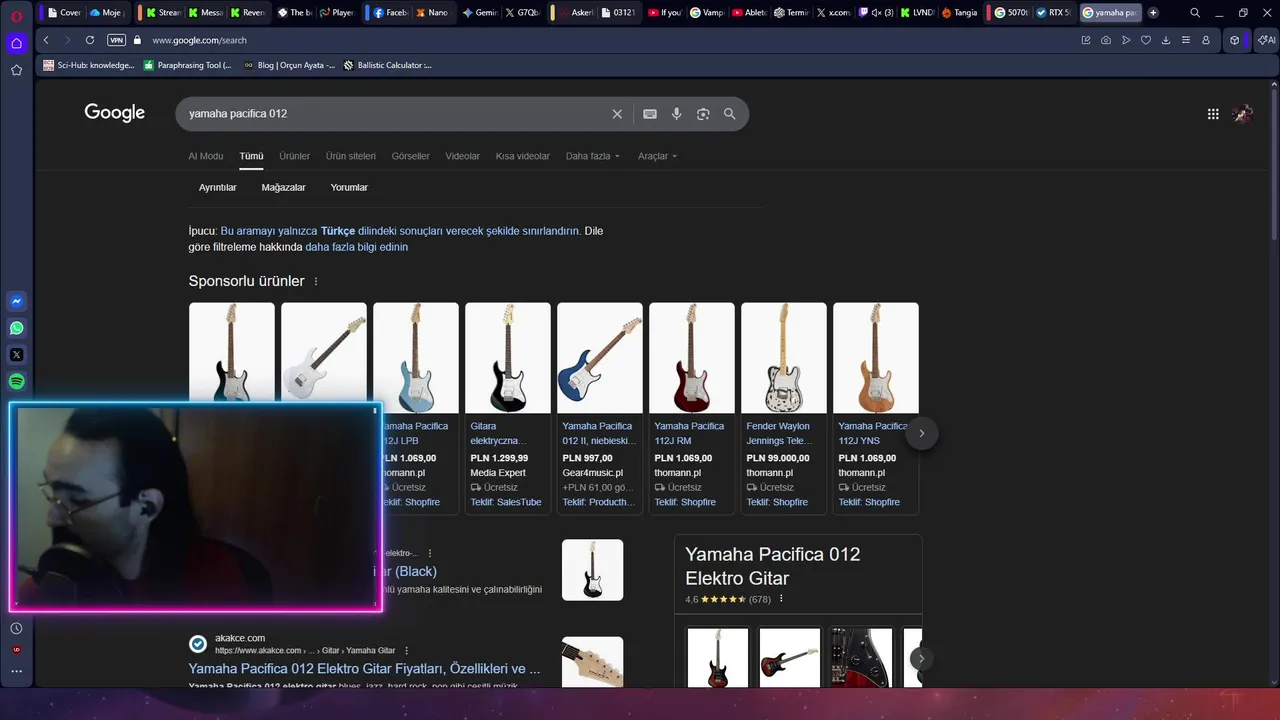This screenshot has width=1280, height=720.
Task: Expand 'Araçlar' tools dropdown
Action: point(658,156)
